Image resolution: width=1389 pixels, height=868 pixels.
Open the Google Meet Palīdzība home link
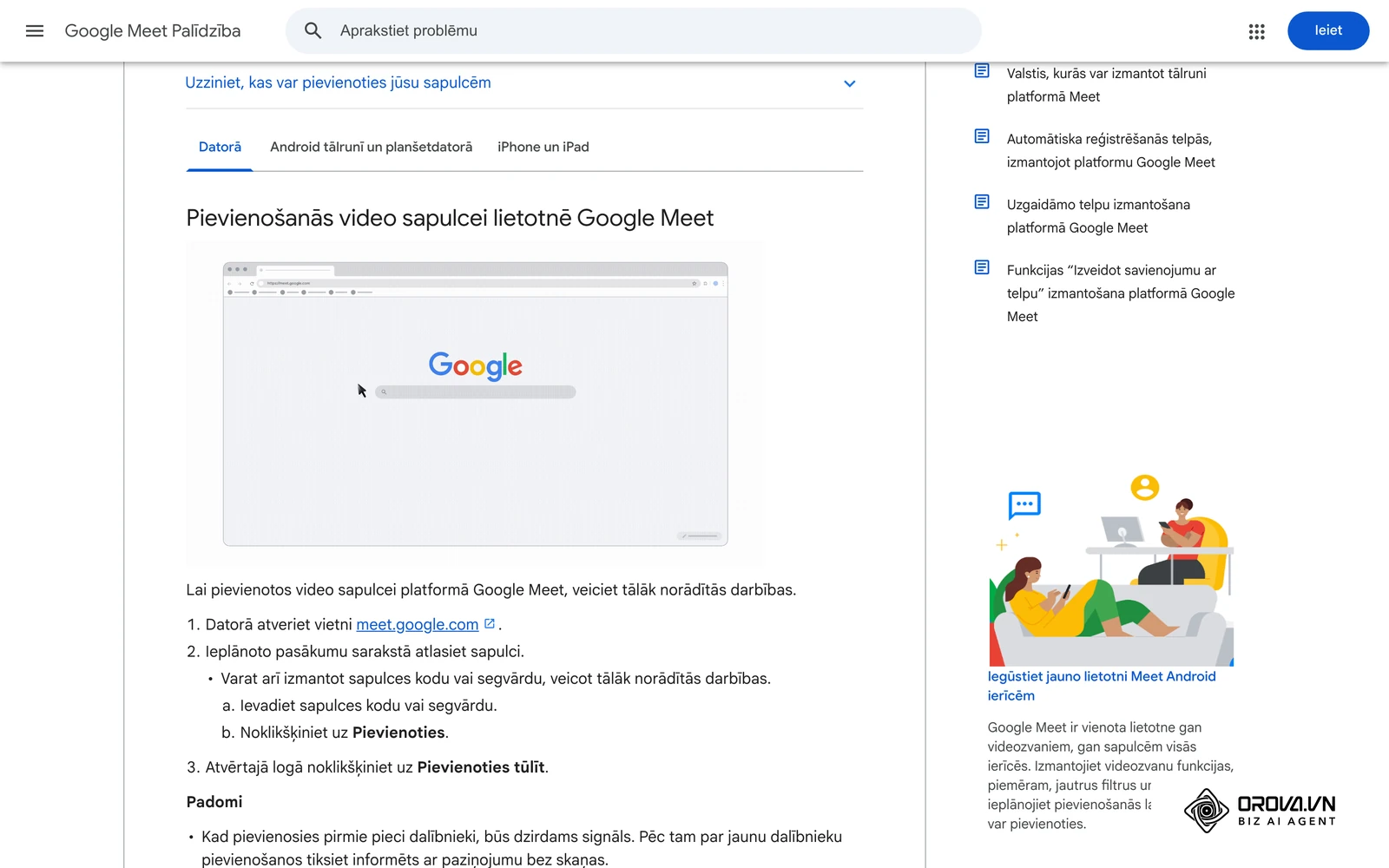pyautogui.click(x=153, y=31)
